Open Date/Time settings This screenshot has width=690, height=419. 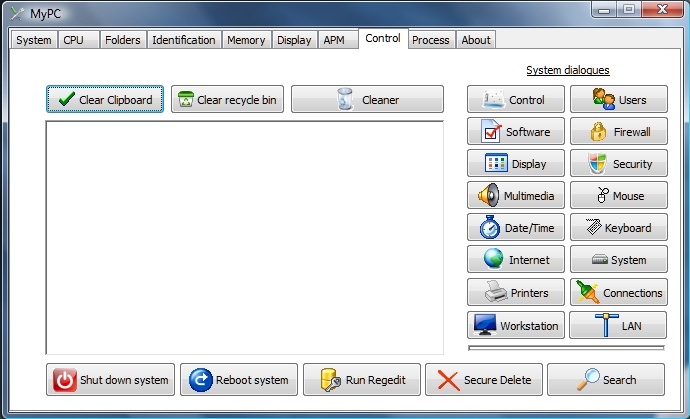(516, 228)
